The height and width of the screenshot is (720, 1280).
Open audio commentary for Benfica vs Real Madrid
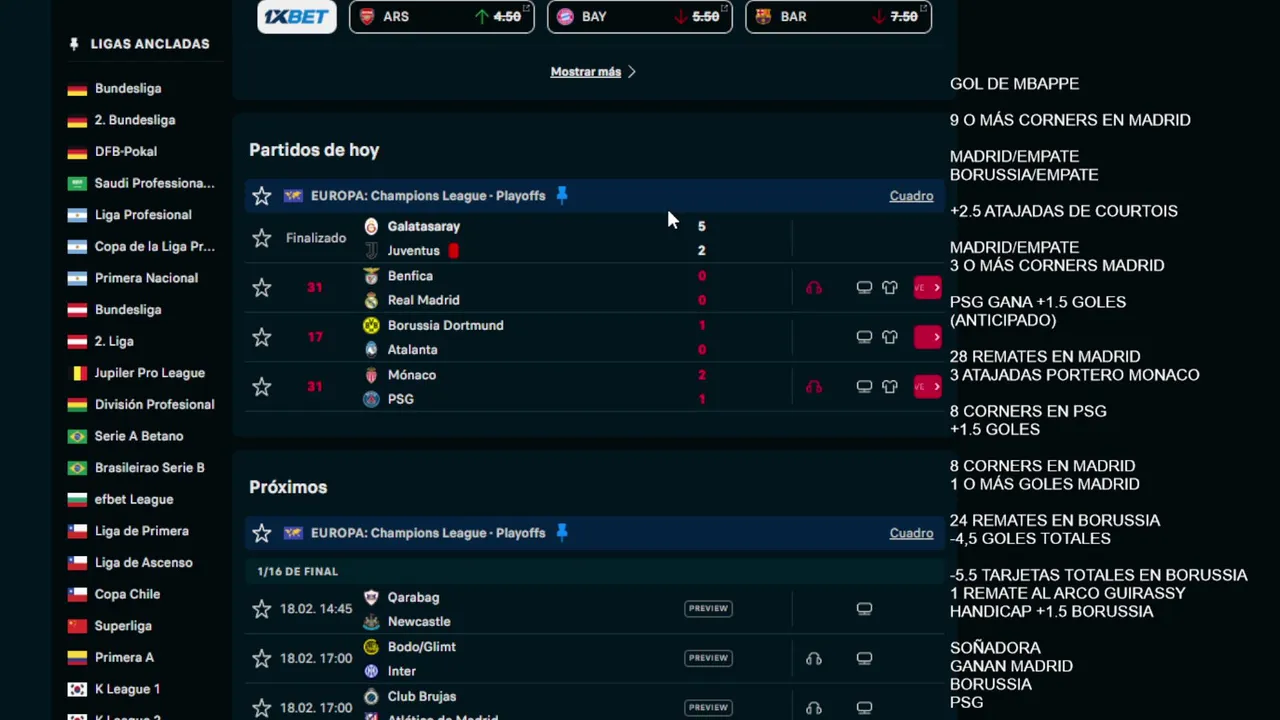click(x=814, y=288)
